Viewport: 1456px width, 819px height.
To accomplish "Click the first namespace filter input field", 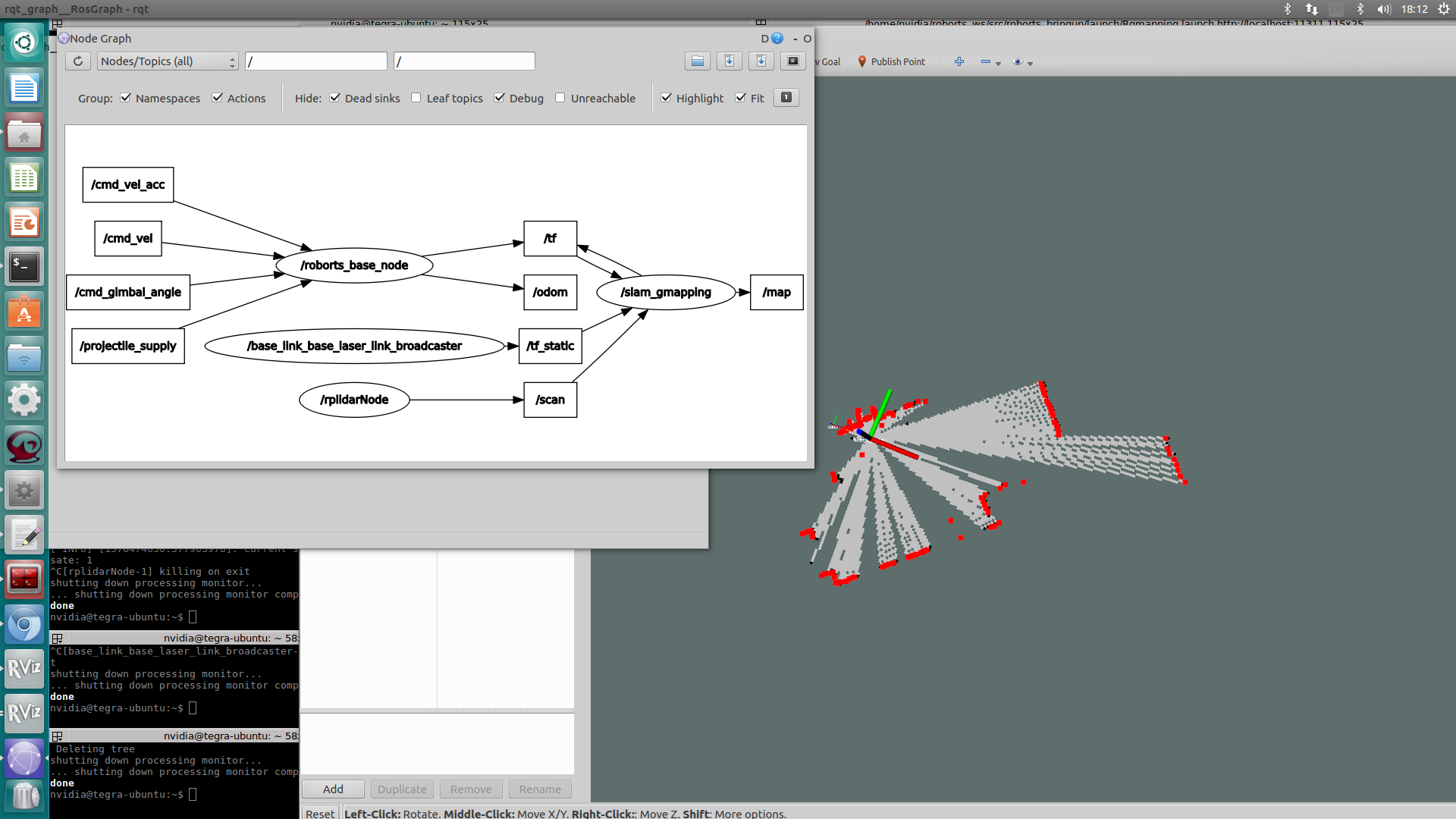I will click(316, 61).
